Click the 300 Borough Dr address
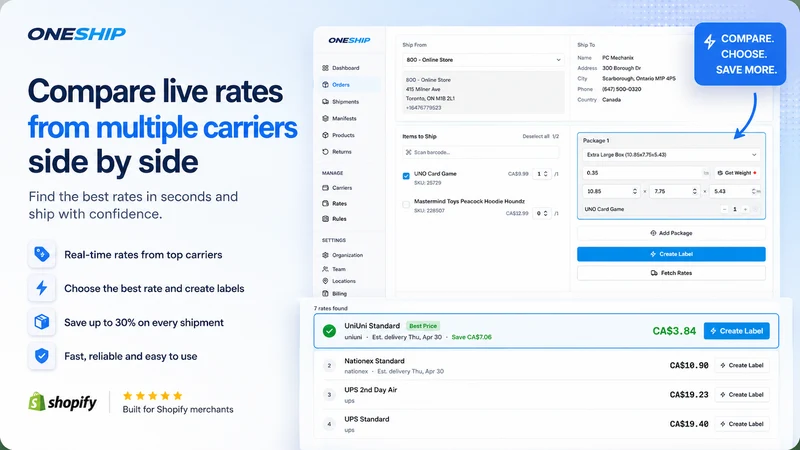The height and width of the screenshot is (450, 800). (x=621, y=68)
